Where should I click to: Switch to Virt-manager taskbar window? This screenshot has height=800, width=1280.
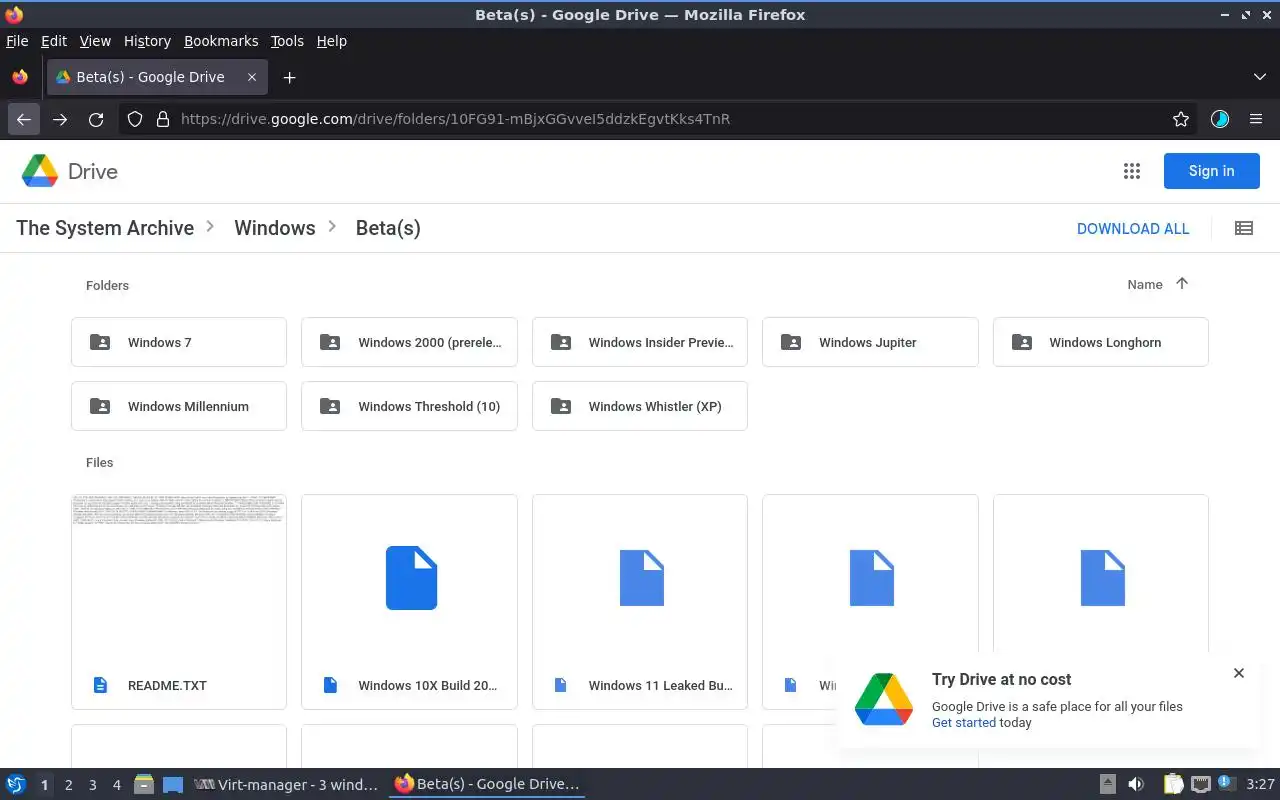[287, 785]
